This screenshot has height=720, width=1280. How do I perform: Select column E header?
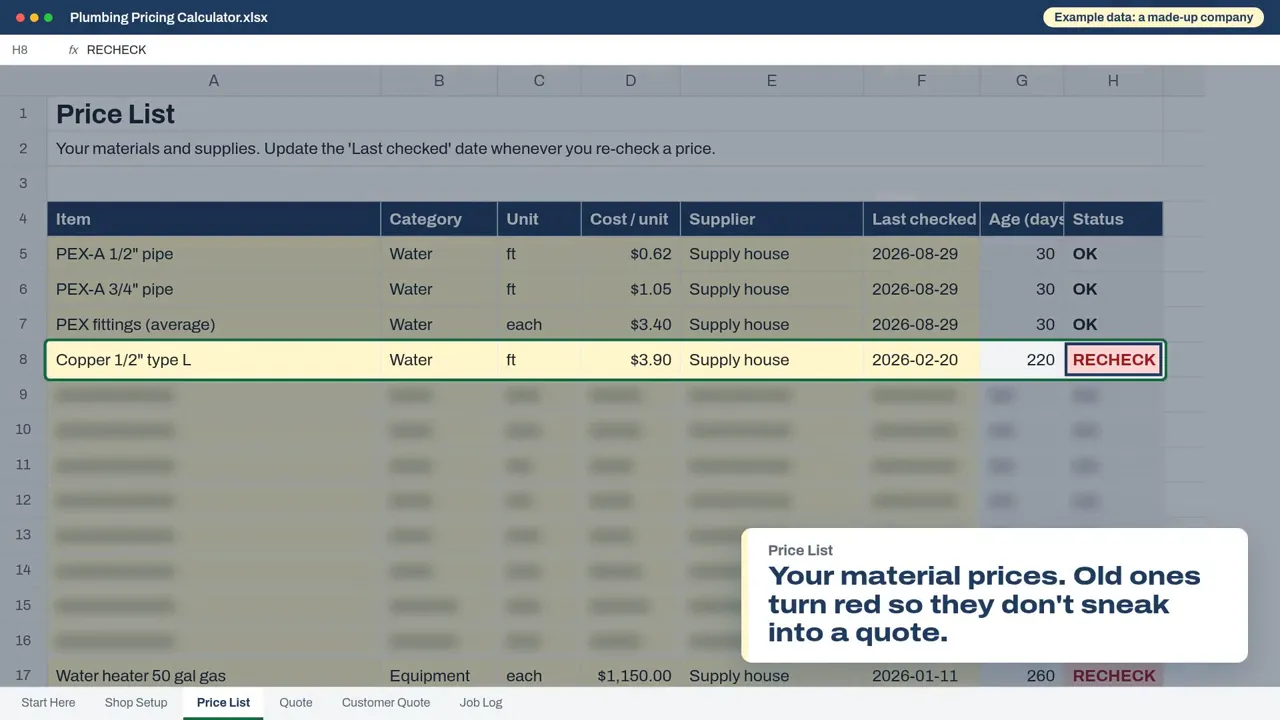(772, 80)
